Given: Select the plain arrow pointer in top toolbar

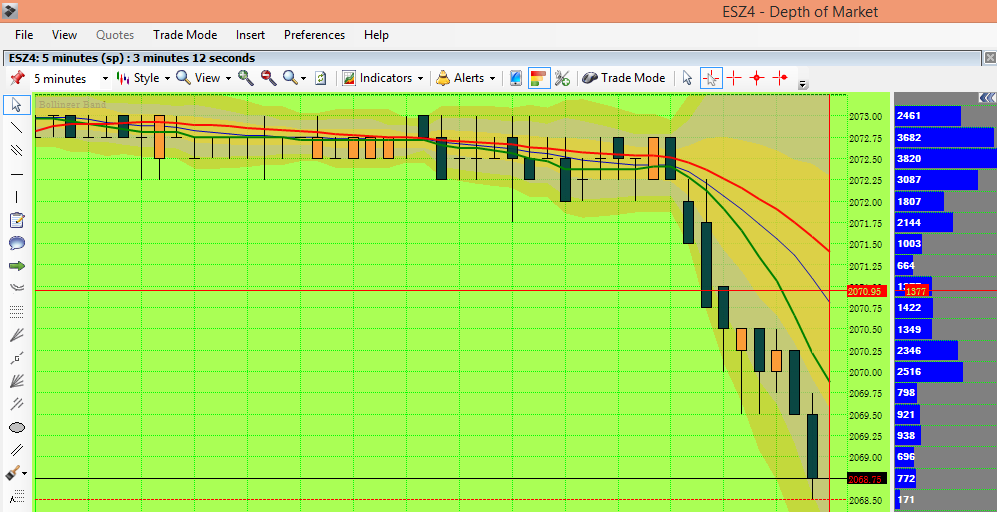Looking at the screenshot, I should point(687,78).
